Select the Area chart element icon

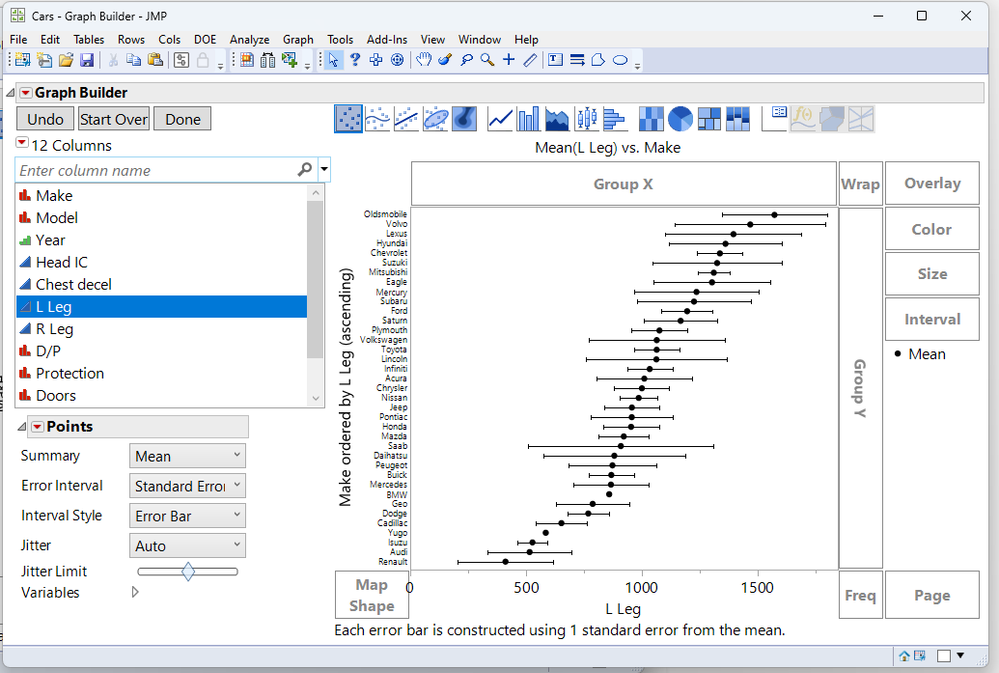pos(557,119)
